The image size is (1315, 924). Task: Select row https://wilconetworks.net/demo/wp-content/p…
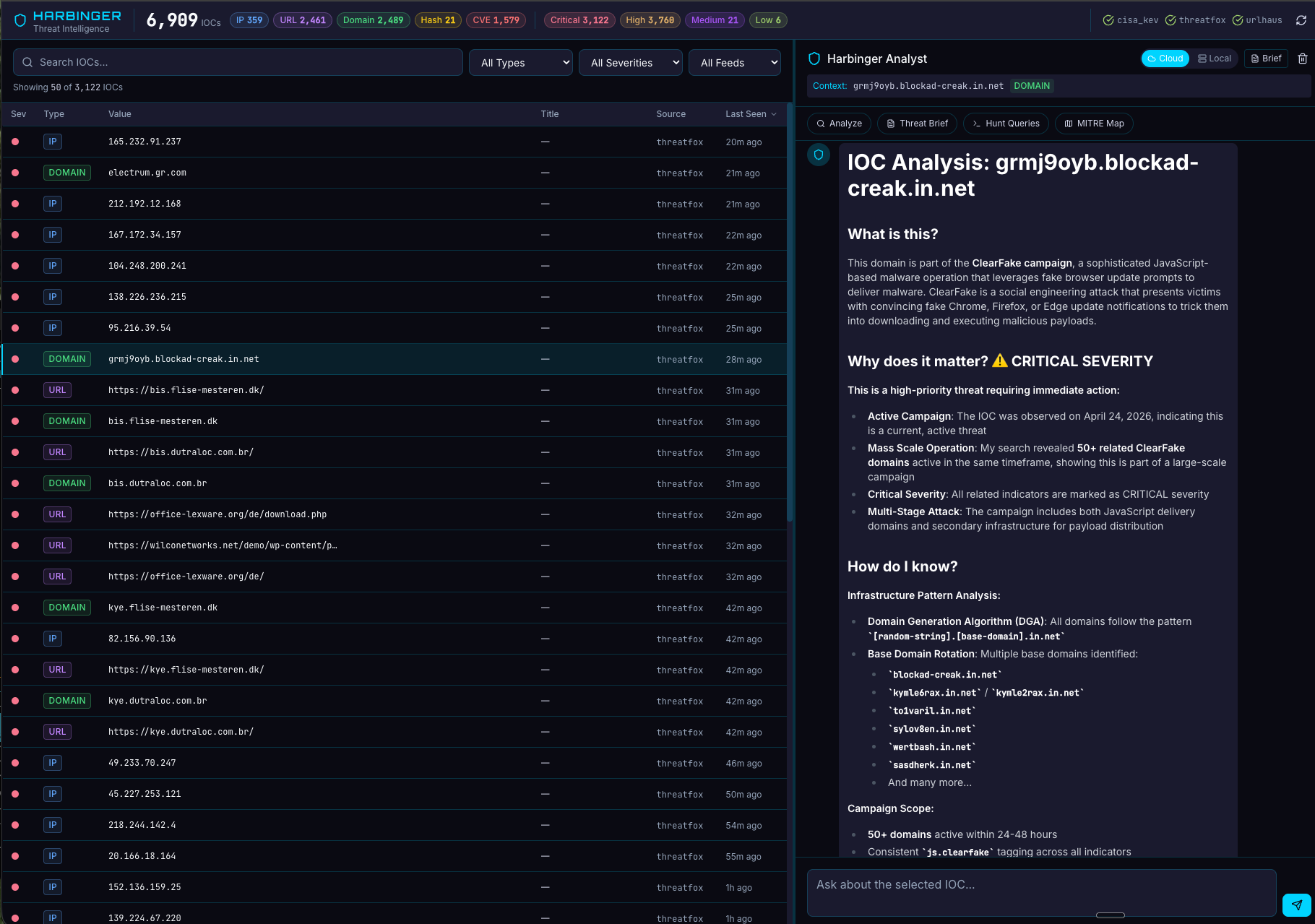pyautogui.click(x=394, y=545)
